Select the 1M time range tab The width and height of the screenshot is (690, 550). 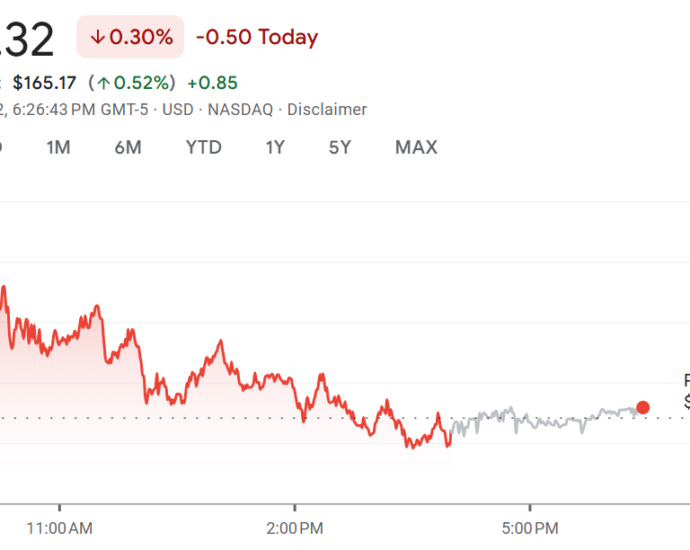point(58,148)
